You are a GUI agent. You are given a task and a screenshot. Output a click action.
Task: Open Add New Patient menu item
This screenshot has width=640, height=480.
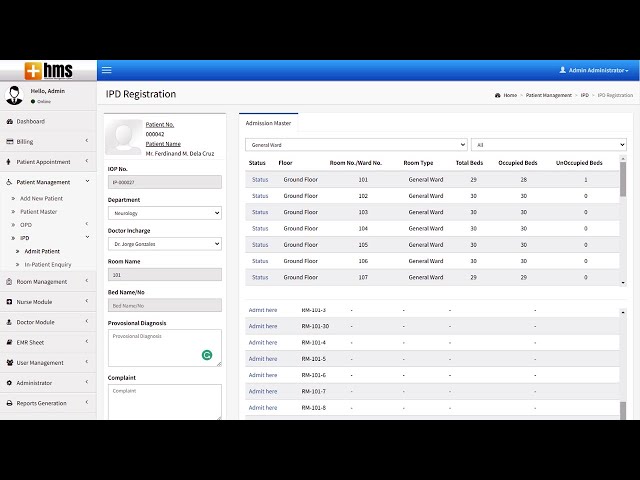click(41, 198)
